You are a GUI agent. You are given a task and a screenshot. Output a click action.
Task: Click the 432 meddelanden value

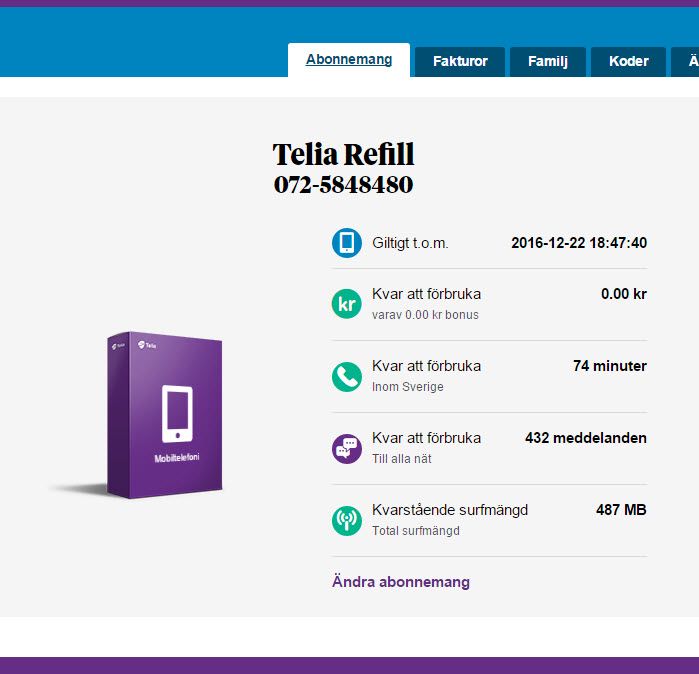coord(586,438)
